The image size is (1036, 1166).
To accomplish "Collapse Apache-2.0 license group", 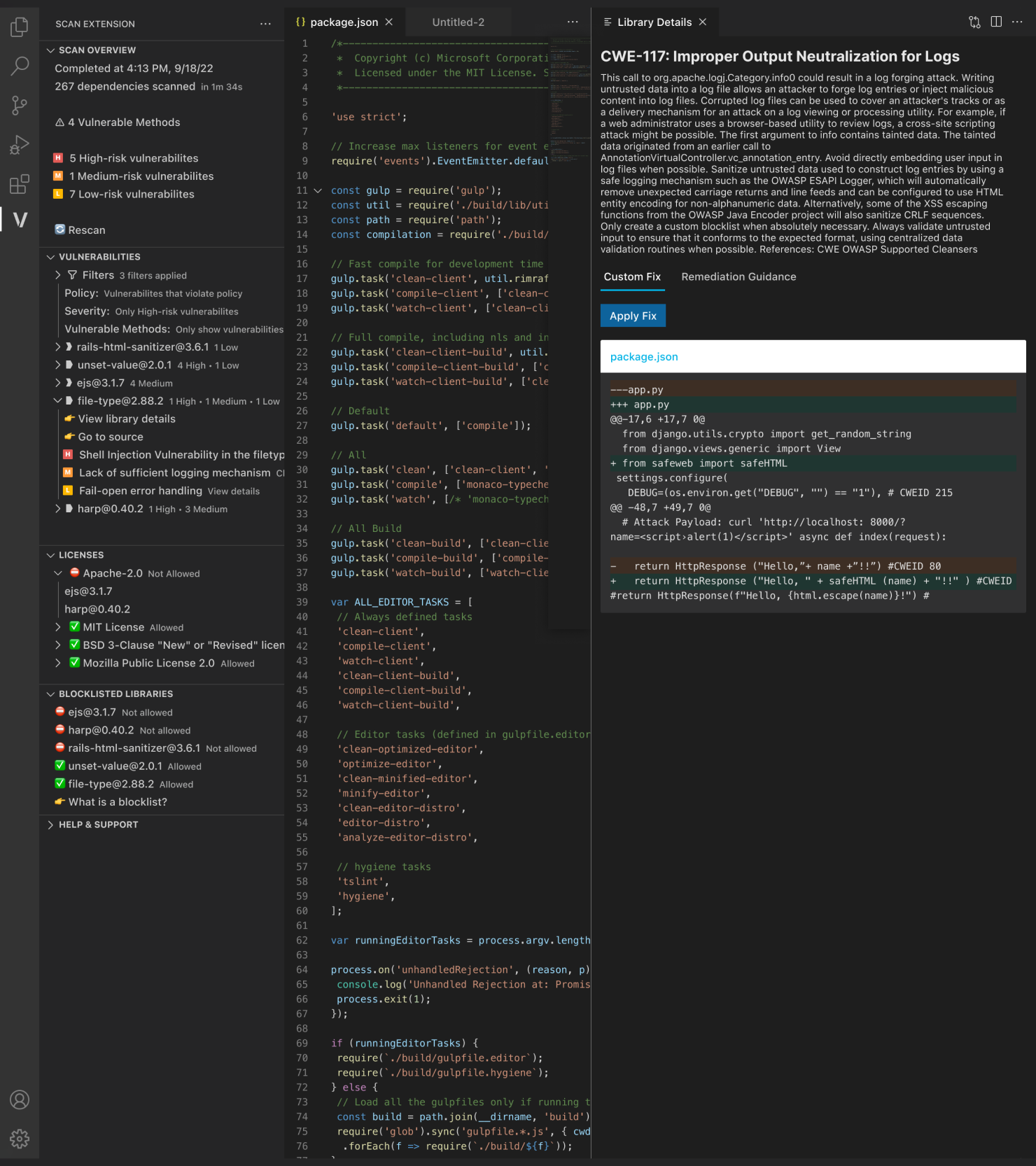I will pyautogui.click(x=58, y=573).
